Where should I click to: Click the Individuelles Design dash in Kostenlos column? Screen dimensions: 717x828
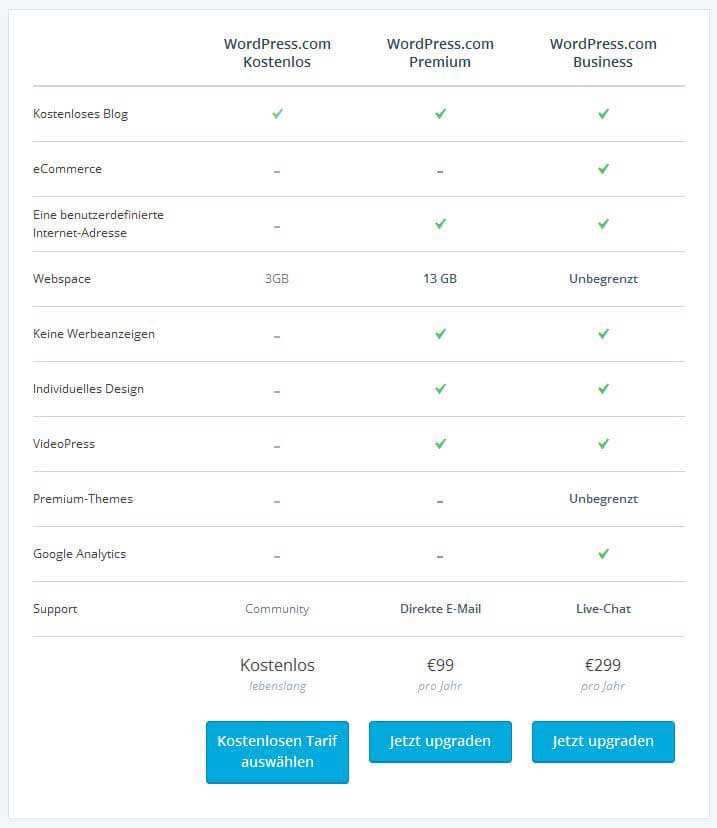pos(277,391)
